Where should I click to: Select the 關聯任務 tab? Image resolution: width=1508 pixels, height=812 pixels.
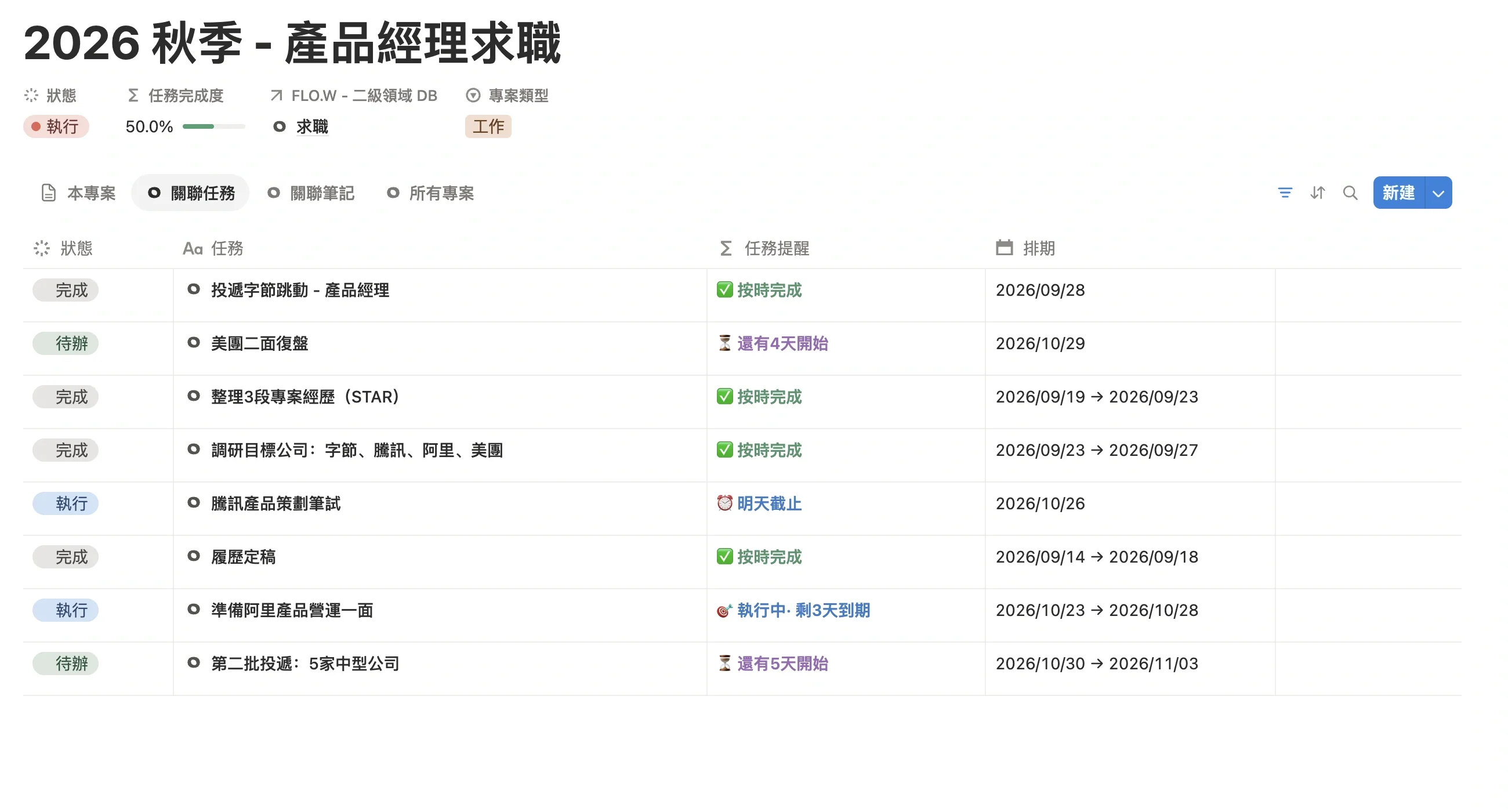[x=191, y=193]
